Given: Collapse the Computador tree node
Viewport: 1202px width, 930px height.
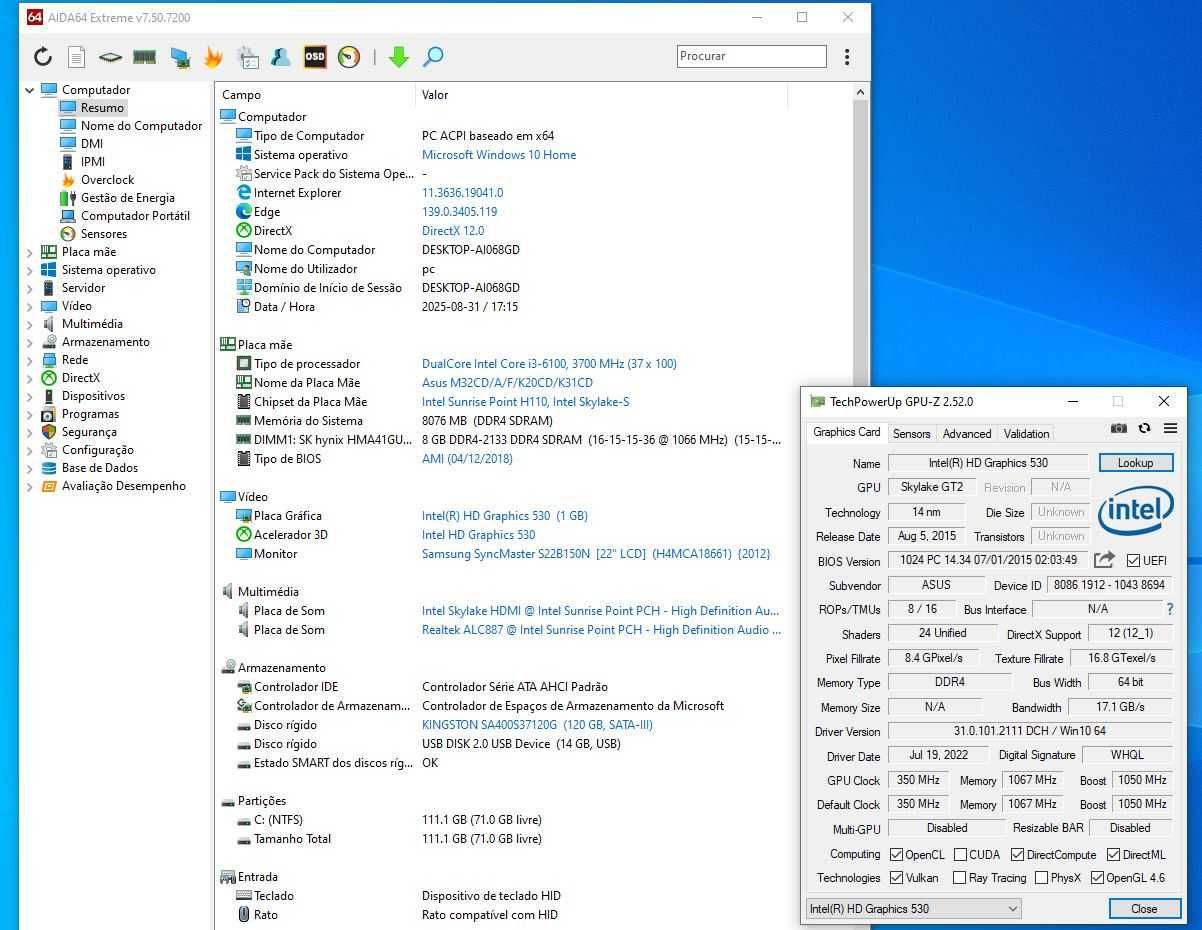Looking at the screenshot, I should pyautogui.click(x=30, y=90).
